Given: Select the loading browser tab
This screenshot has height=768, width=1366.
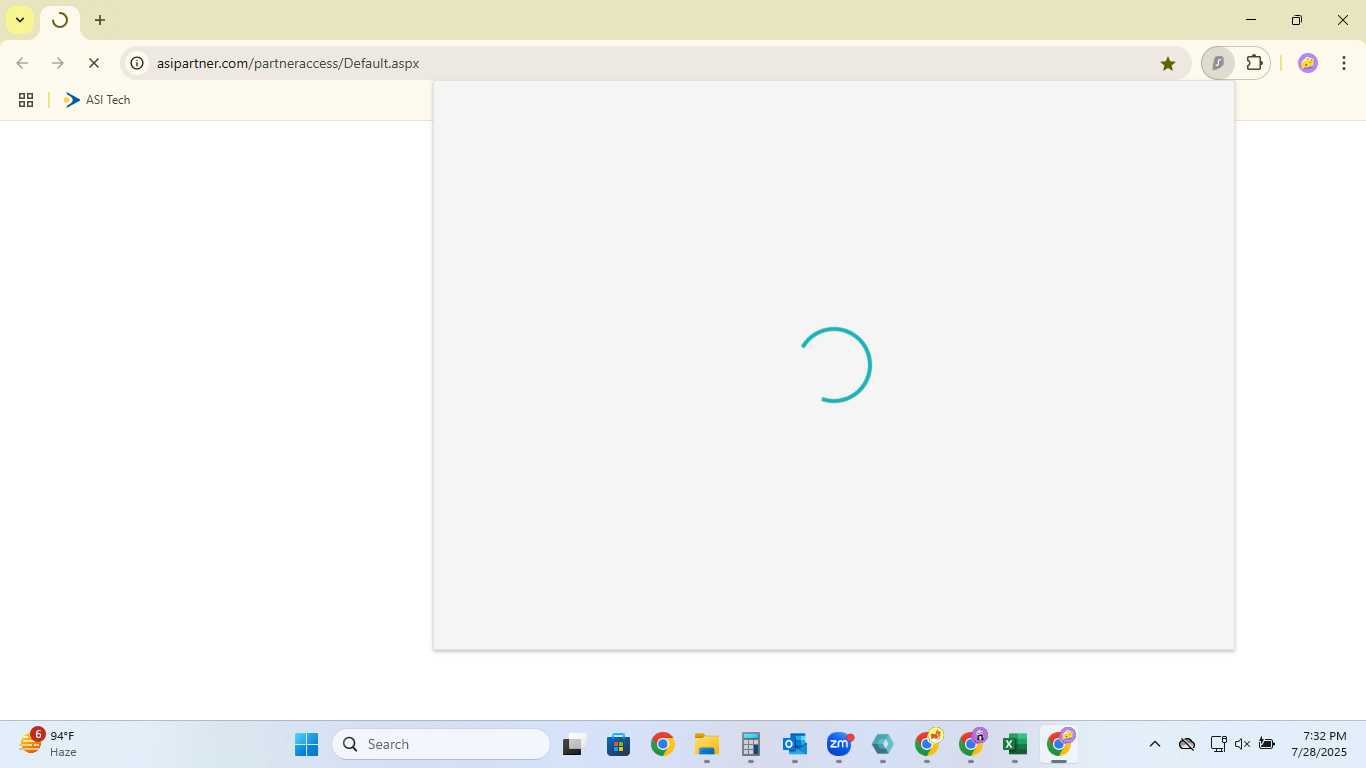Looking at the screenshot, I should click(60, 20).
